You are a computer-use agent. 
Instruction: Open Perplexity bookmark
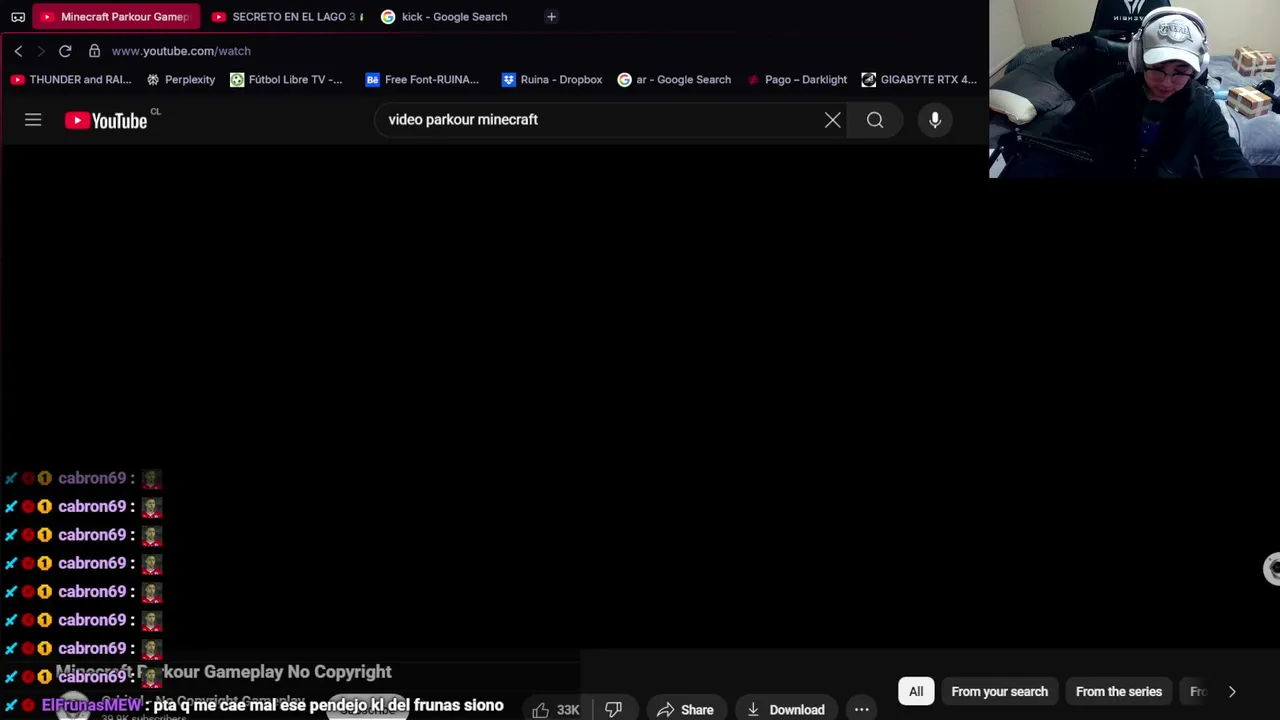click(x=181, y=80)
